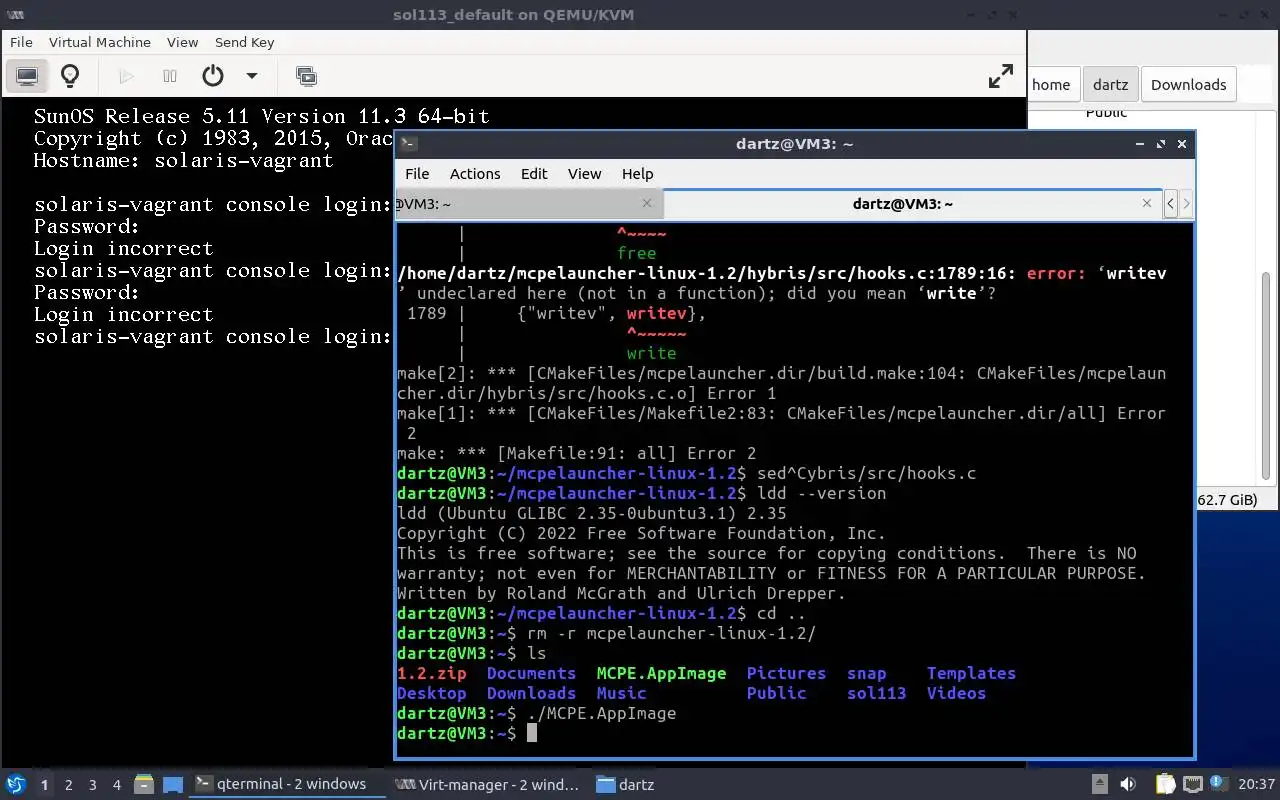Activate dartz file manager taskbar button
Viewport: 1280px width, 800px height.
click(x=625, y=784)
